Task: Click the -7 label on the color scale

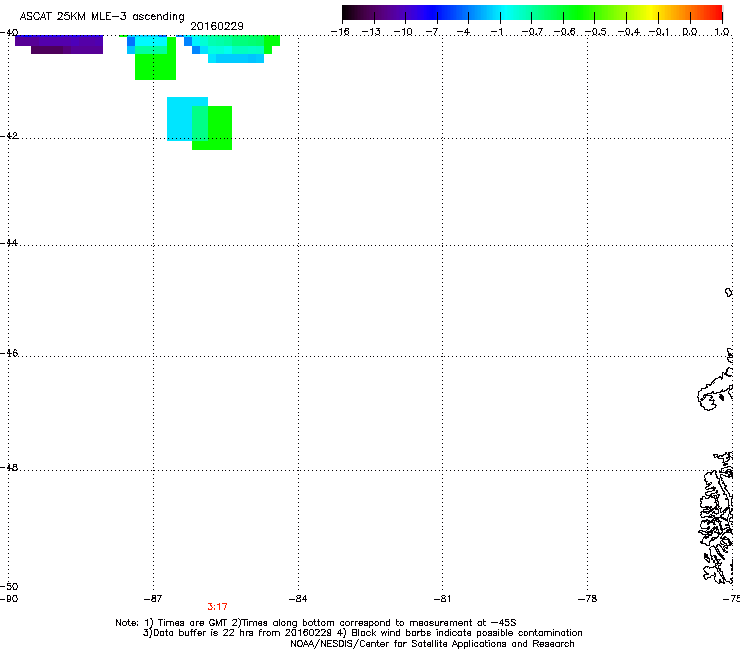Action: point(434,32)
